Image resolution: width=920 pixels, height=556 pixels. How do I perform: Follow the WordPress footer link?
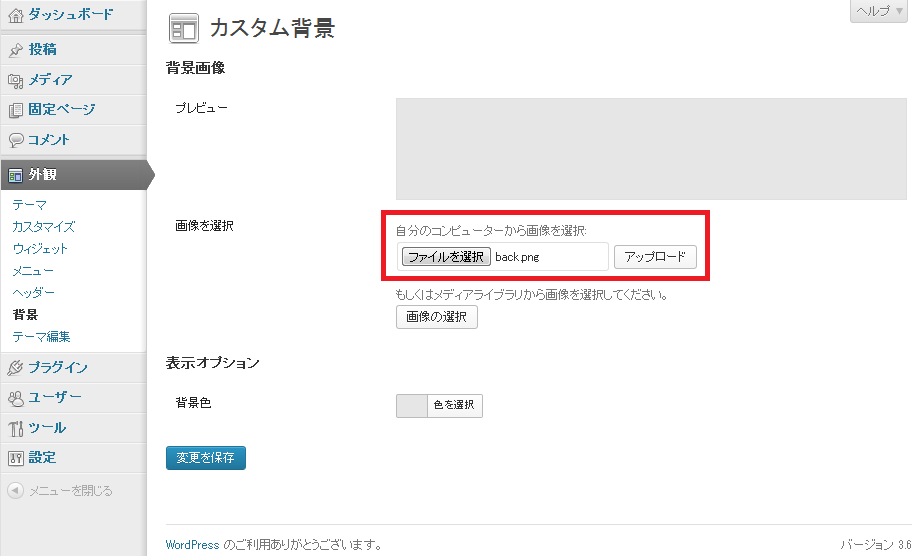(192, 545)
